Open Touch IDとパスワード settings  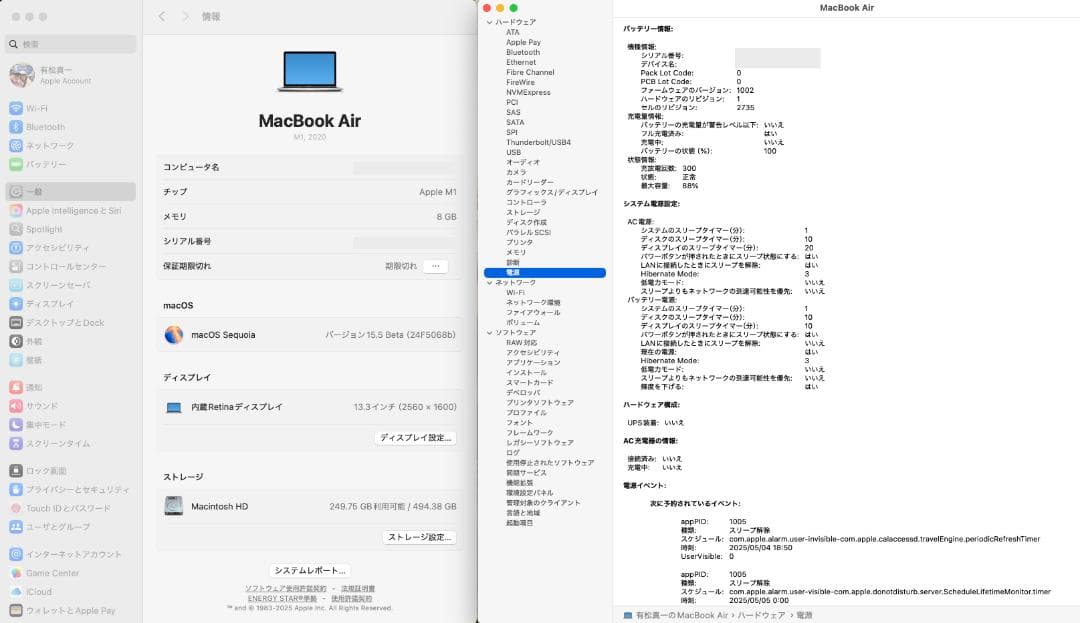point(70,508)
